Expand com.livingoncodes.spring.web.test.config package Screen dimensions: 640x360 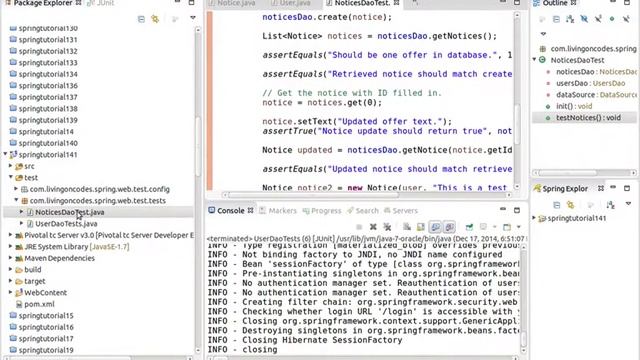tap(16, 189)
